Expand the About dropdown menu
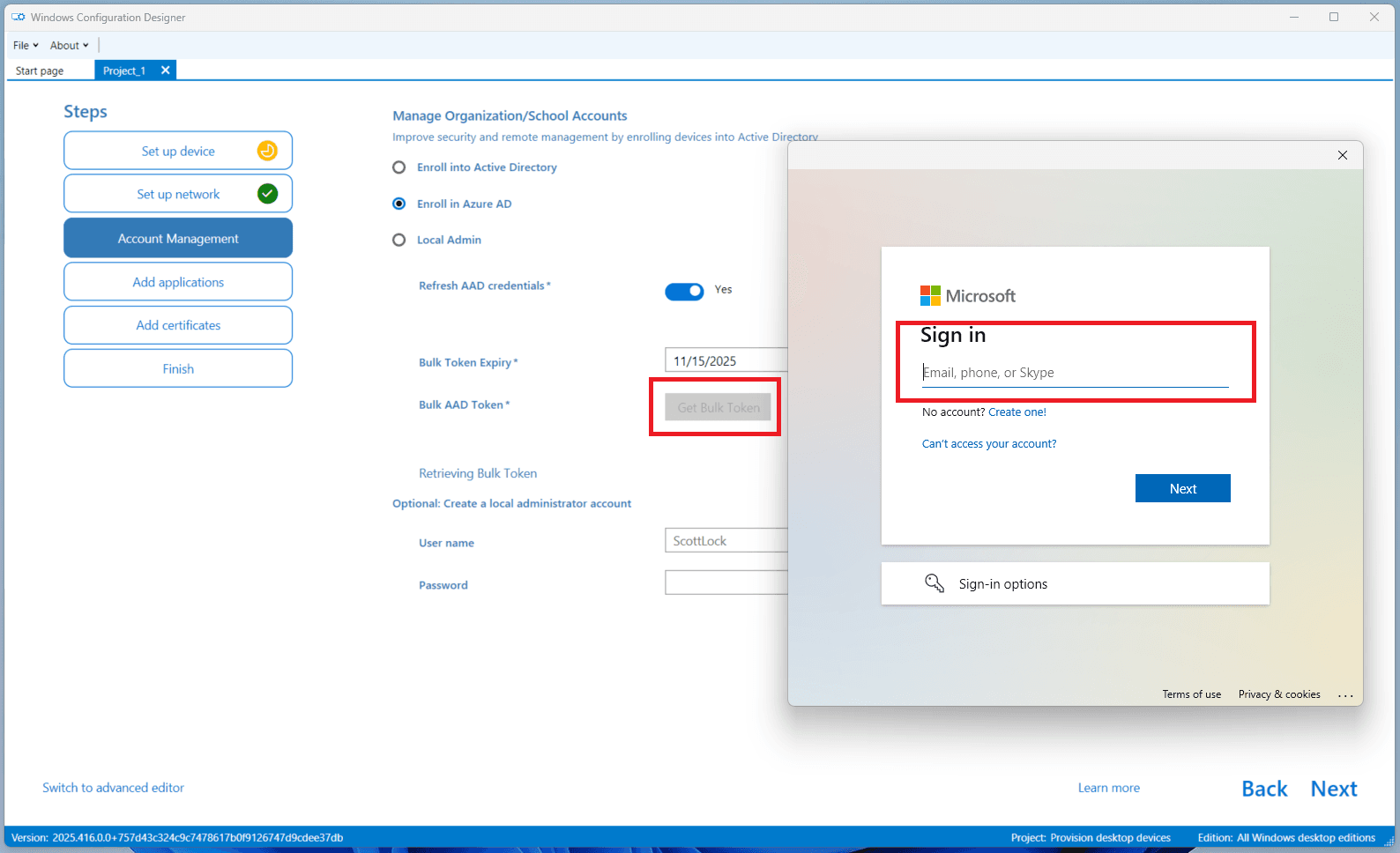The height and width of the screenshot is (853, 1400). pyautogui.click(x=69, y=45)
